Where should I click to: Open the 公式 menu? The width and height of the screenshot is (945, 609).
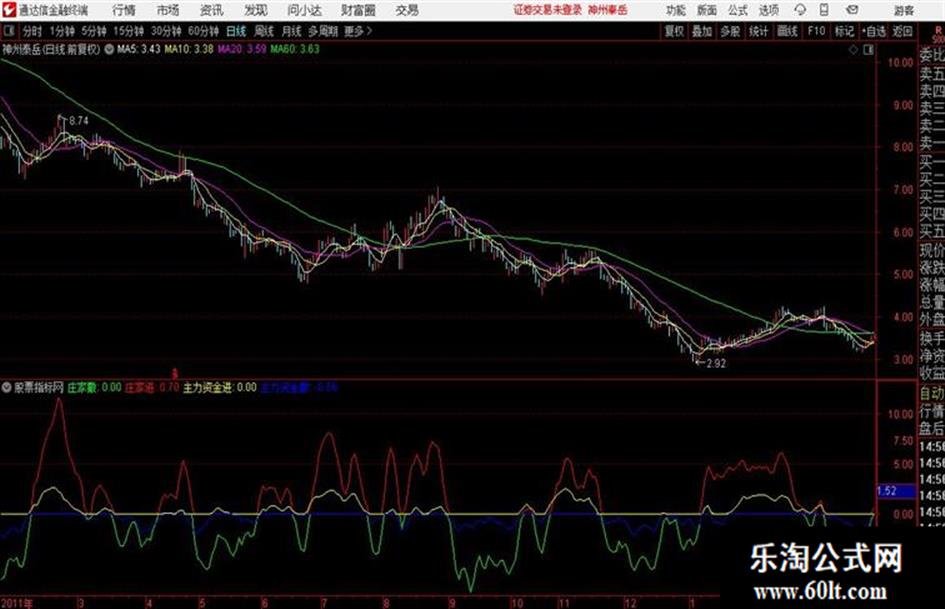tap(738, 10)
